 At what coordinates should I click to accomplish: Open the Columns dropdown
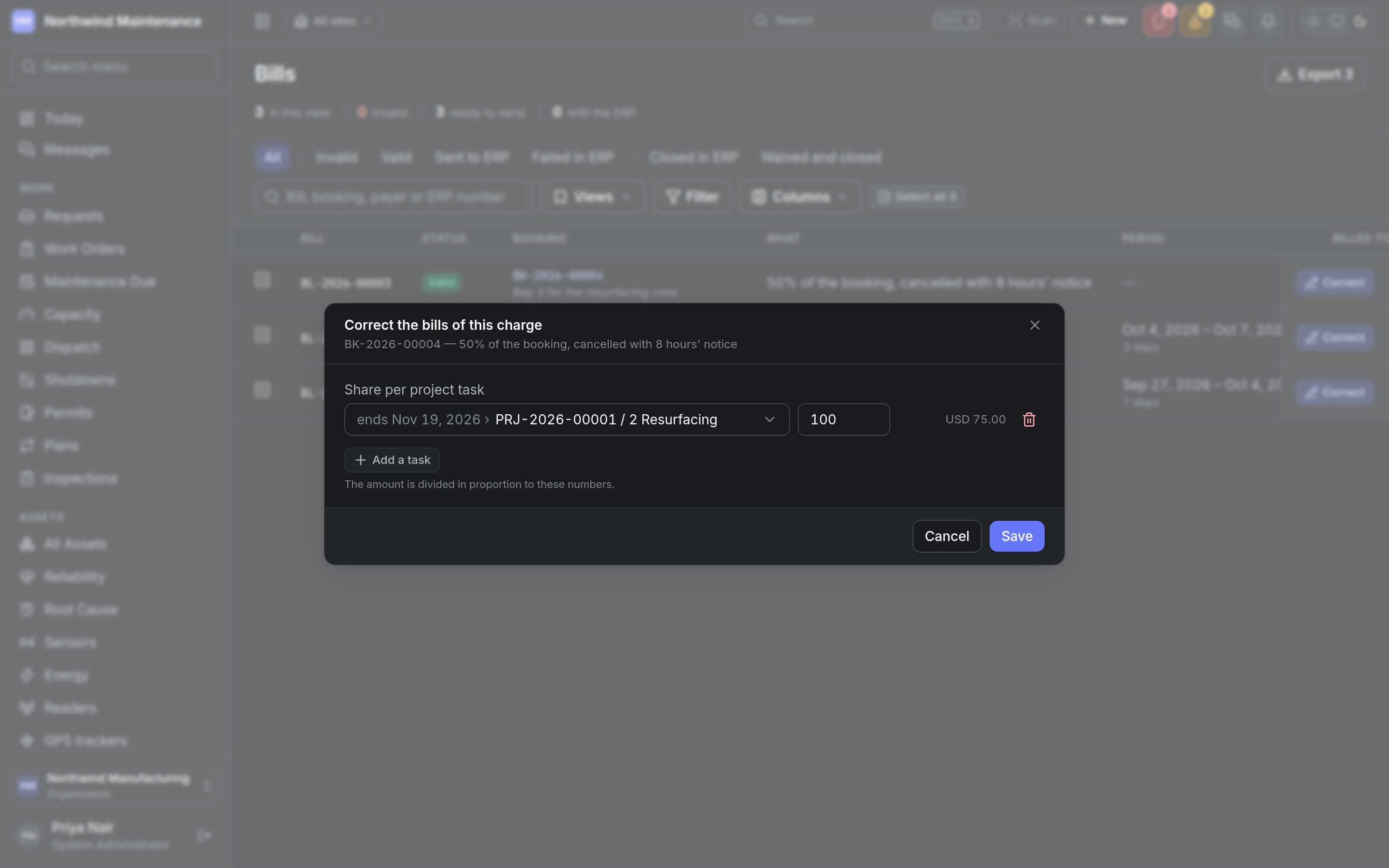(x=800, y=197)
